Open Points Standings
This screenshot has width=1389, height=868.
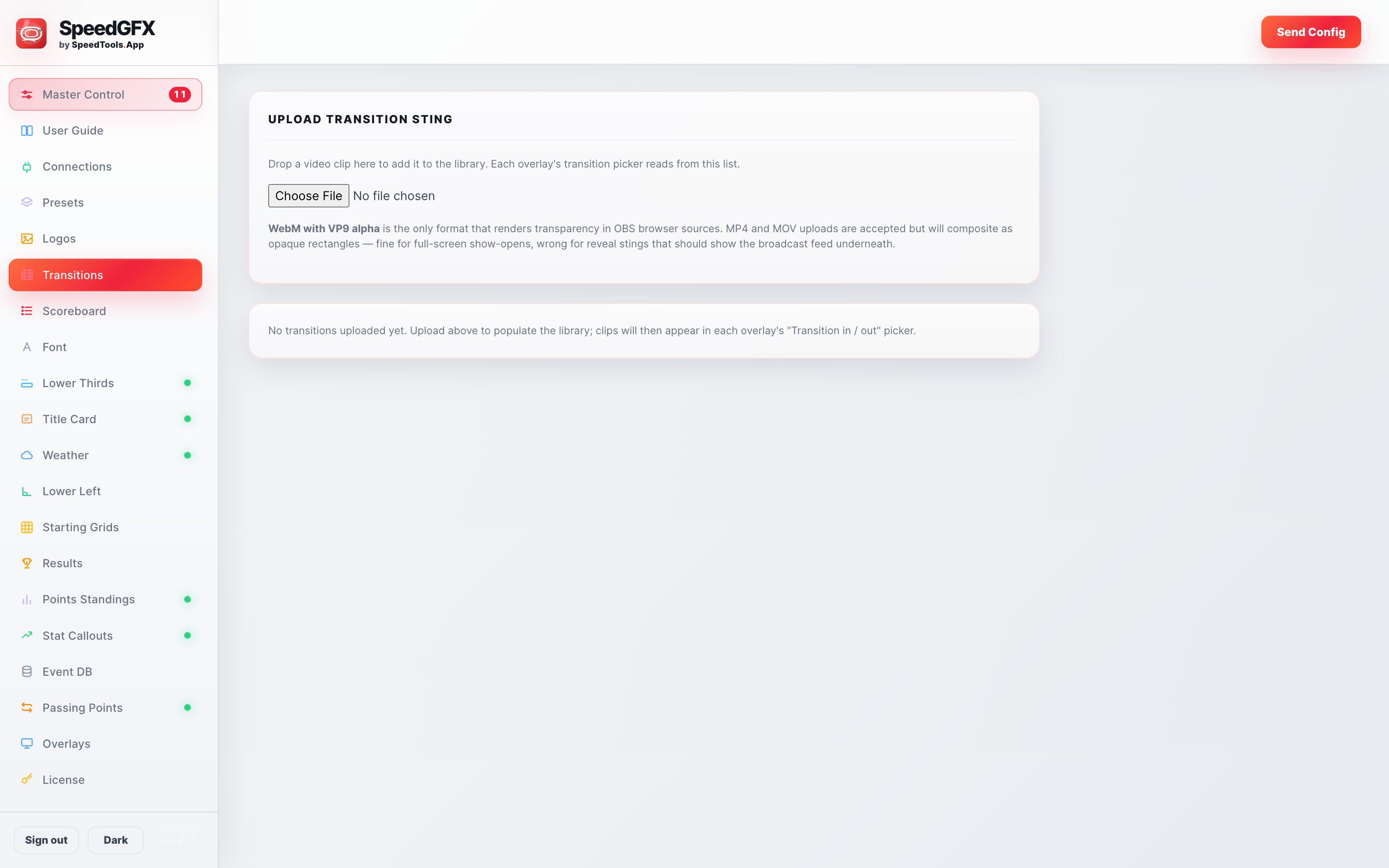[105, 600]
